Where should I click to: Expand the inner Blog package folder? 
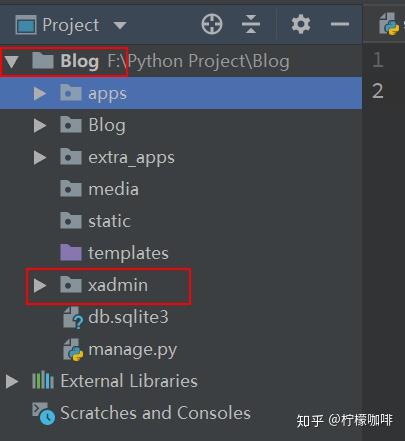[40, 126]
